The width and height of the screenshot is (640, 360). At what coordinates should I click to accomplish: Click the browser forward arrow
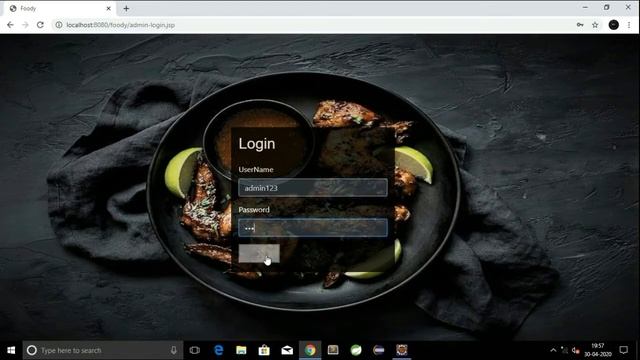click(x=25, y=25)
